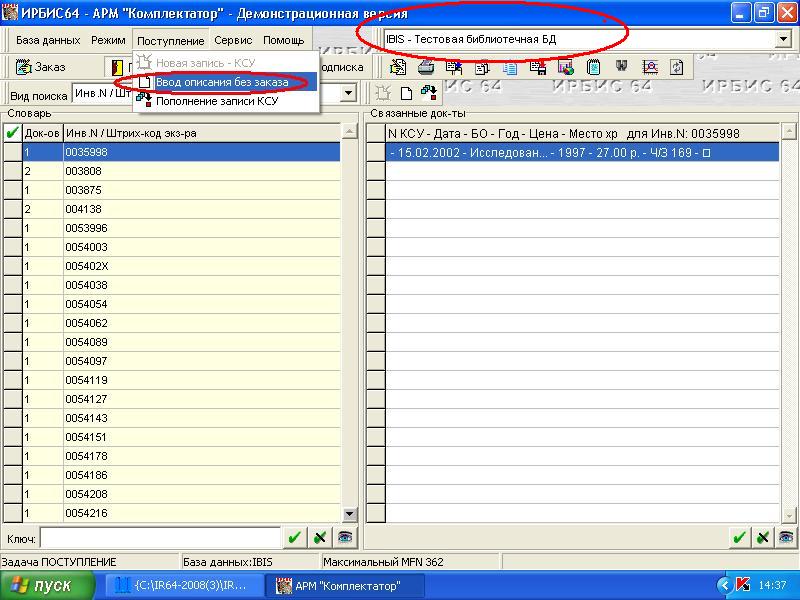Click the green checkmark beside the Ключ field

pos(294,538)
